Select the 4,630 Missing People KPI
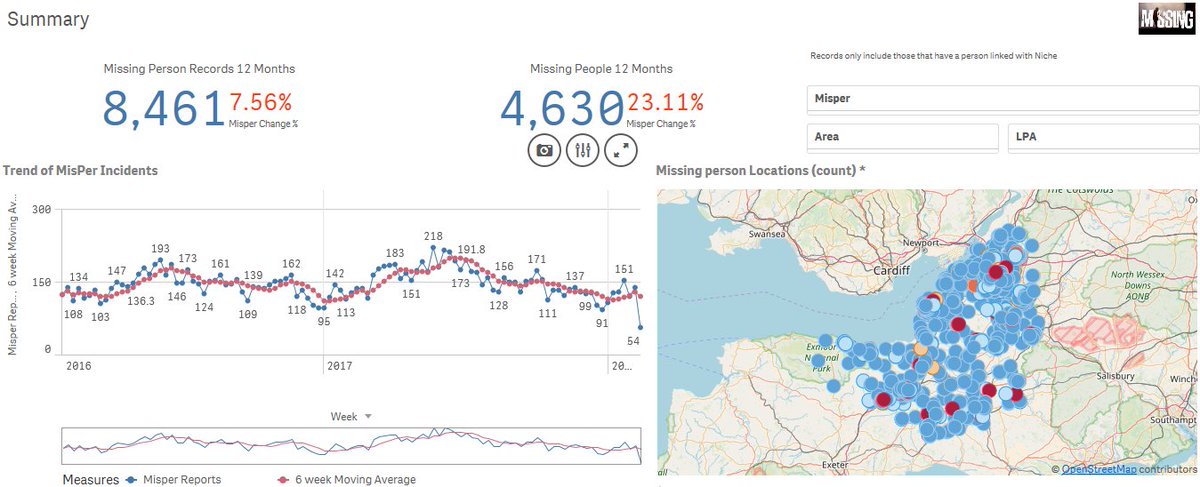Viewport: 1200px width, 487px height. pos(561,109)
